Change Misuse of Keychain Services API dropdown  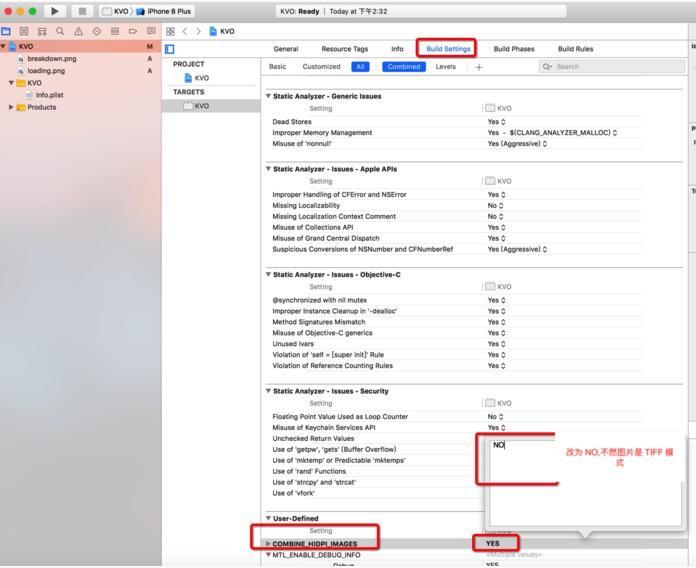pos(496,428)
